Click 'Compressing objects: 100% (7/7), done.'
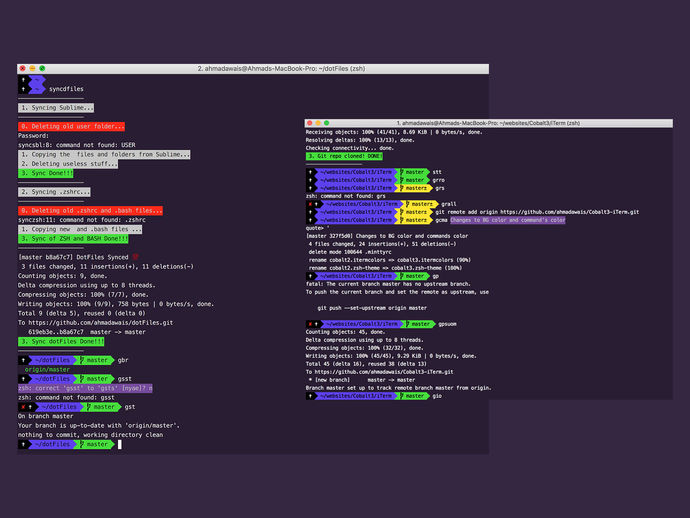 [83, 294]
